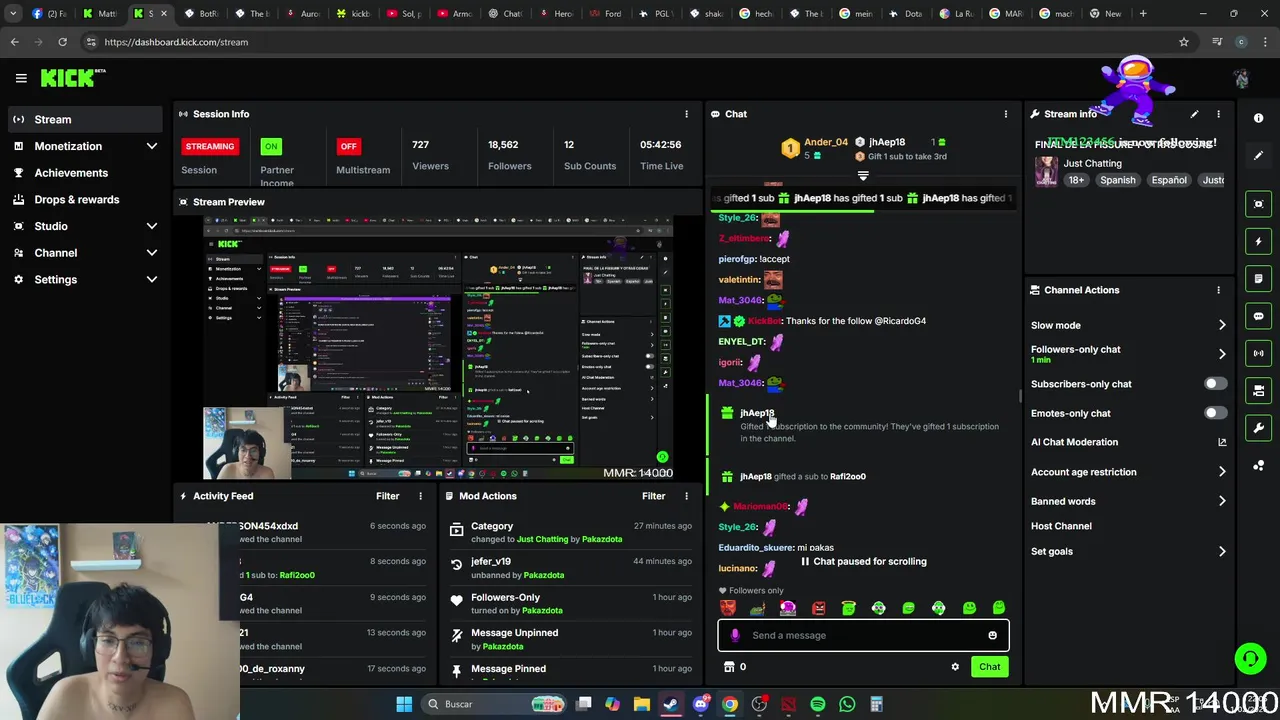
Task: Click Filter in Mod Actions
Action: point(653,496)
